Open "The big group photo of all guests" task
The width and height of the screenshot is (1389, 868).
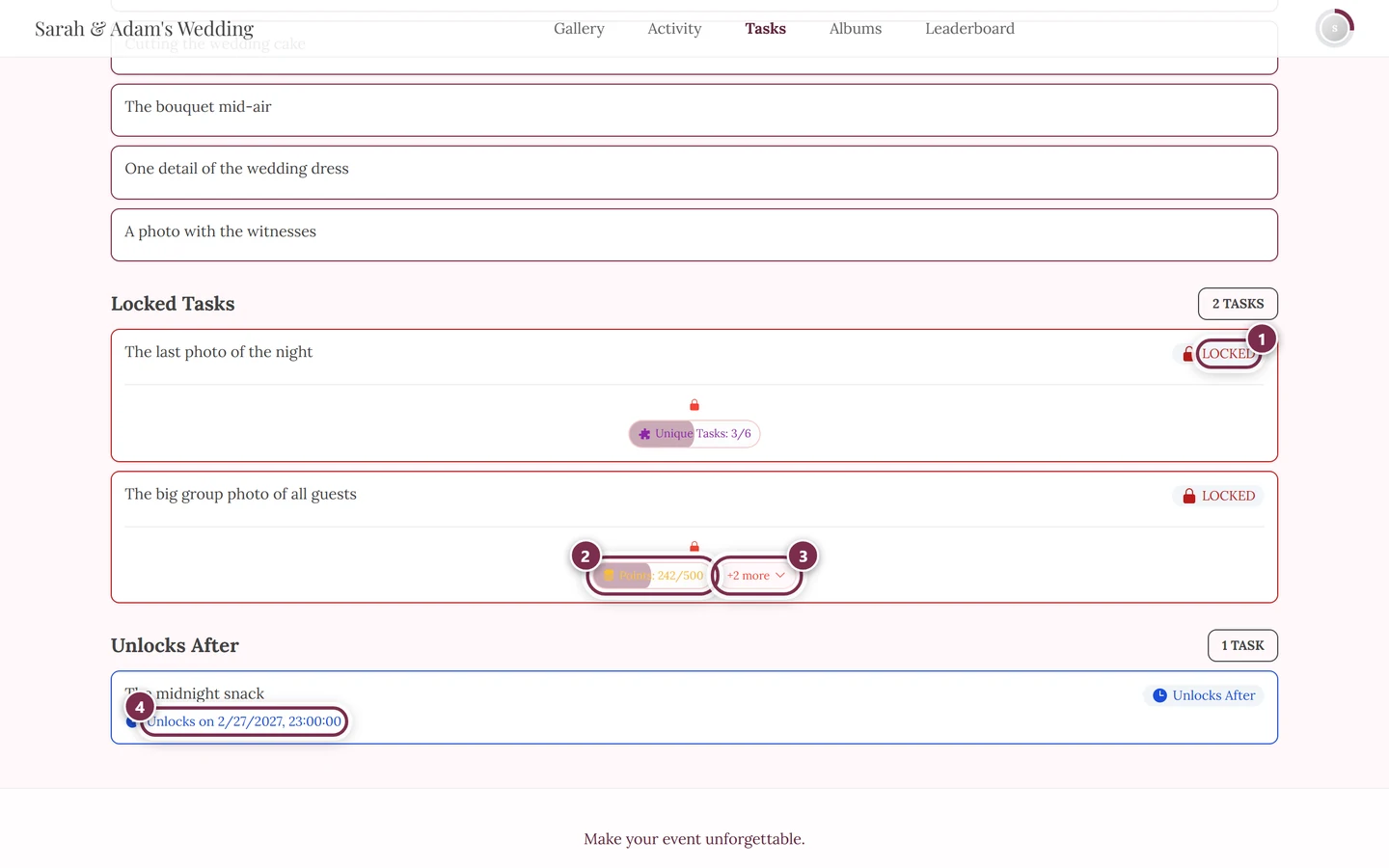[694, 537]
